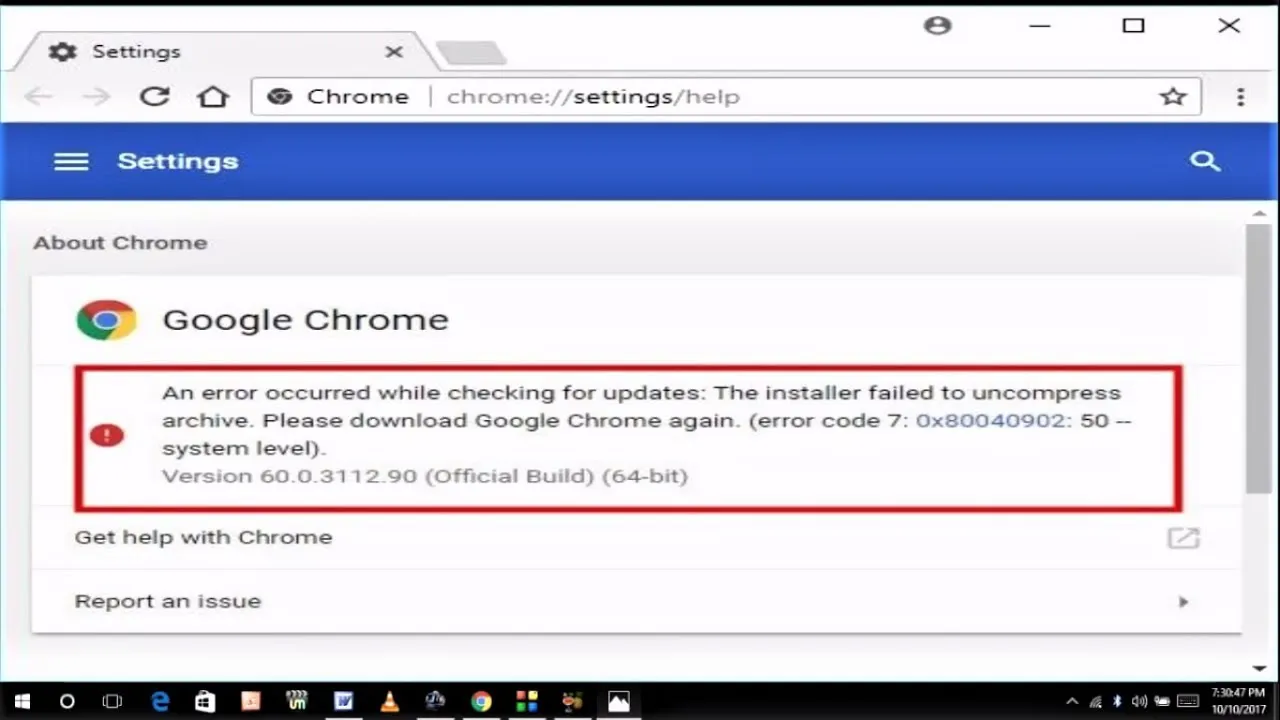Click the Chrome site info icon in address bar
Viewport: 1280px width, 720px height.
[280, 96]
